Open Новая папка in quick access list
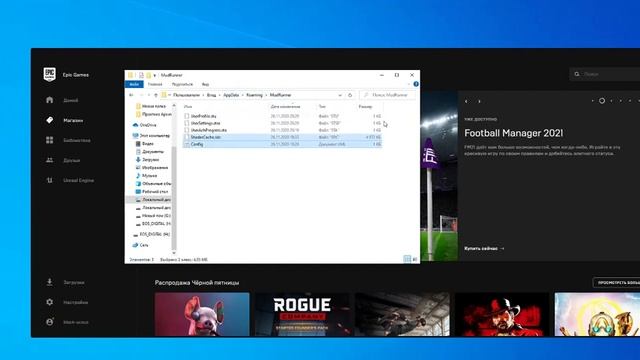The width and height of the screenshot is (640, 360). pos(151,106)
